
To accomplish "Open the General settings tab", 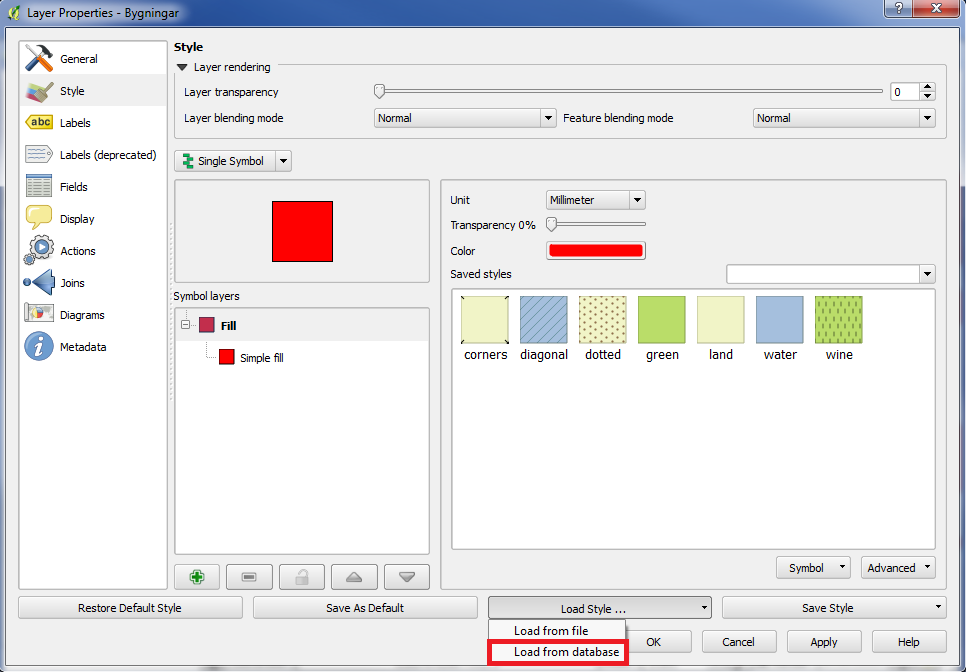I will point(93,59).
